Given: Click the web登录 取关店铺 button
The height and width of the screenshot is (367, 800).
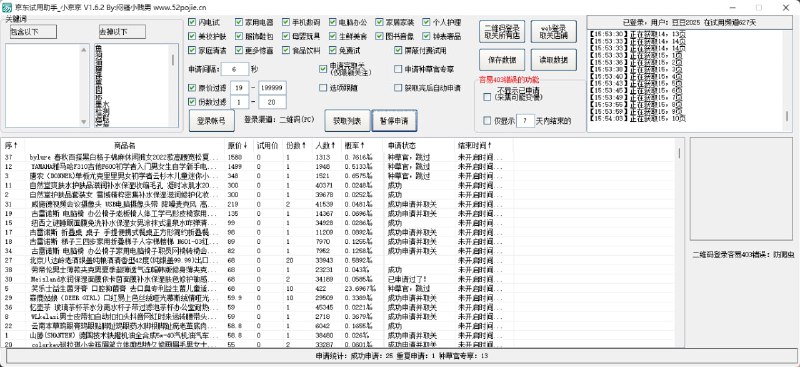Looking at the screenshot, I should pyautogui.click(x=554, y=32).
